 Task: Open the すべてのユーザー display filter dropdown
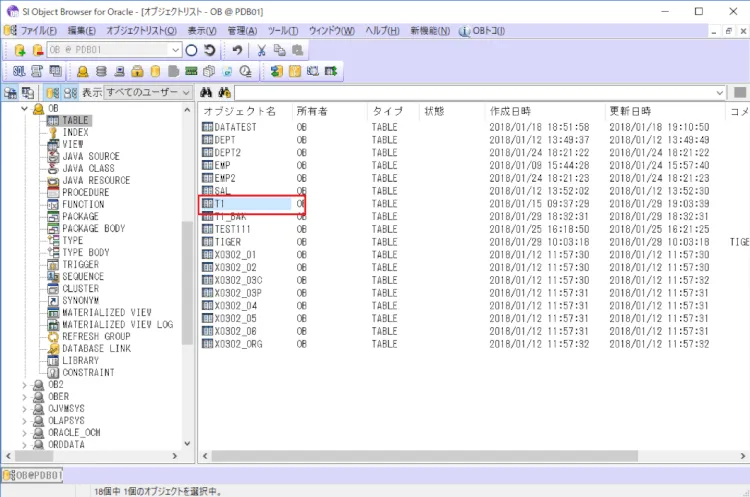[186, 92]
